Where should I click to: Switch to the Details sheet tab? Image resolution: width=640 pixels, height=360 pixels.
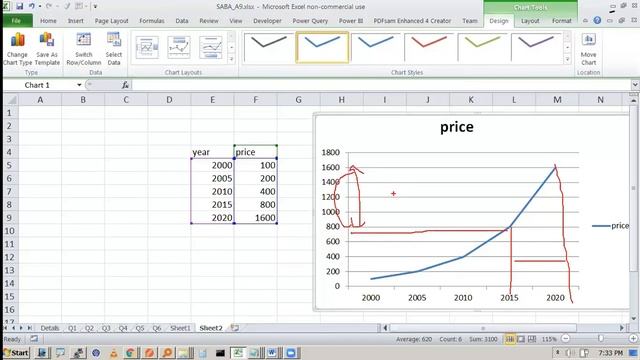click(50, 328)
